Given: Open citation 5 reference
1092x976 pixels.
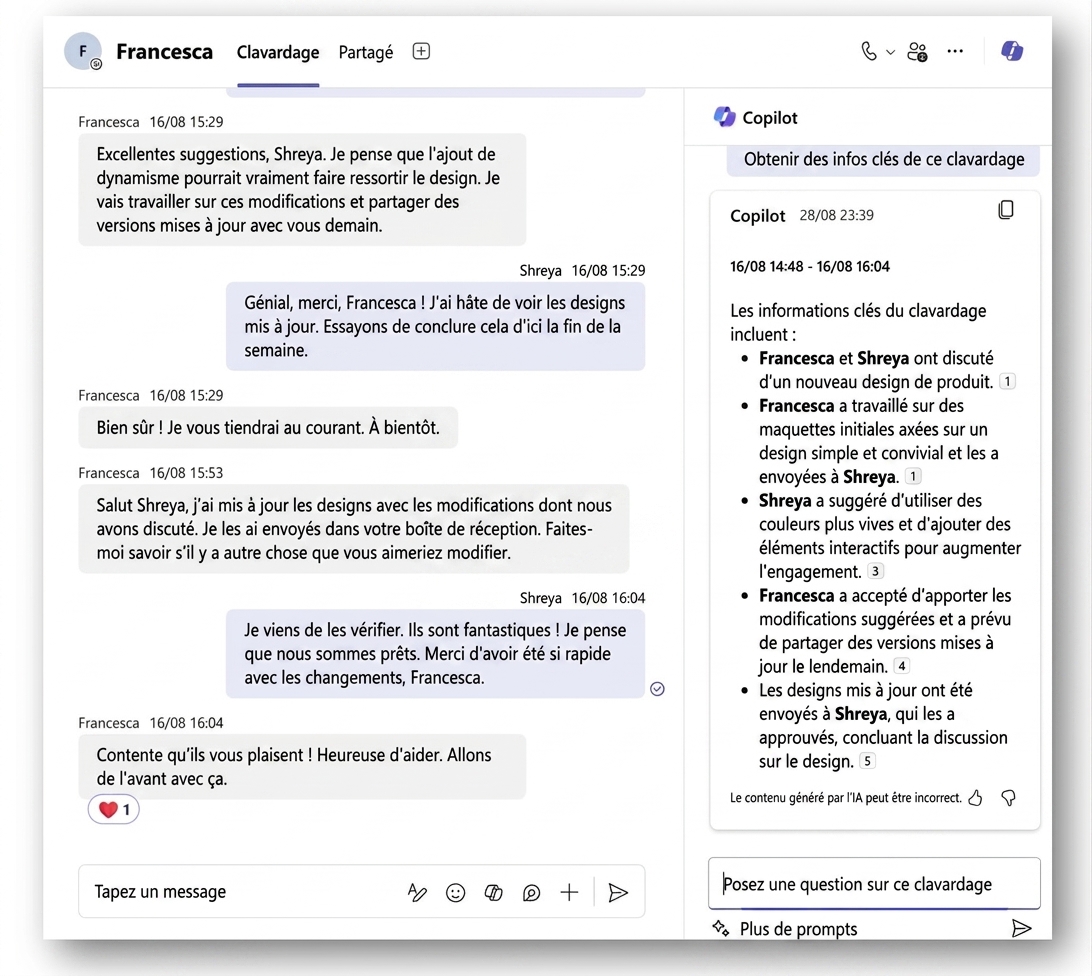Looking at the screenshot, I should [x=866, y=761].
